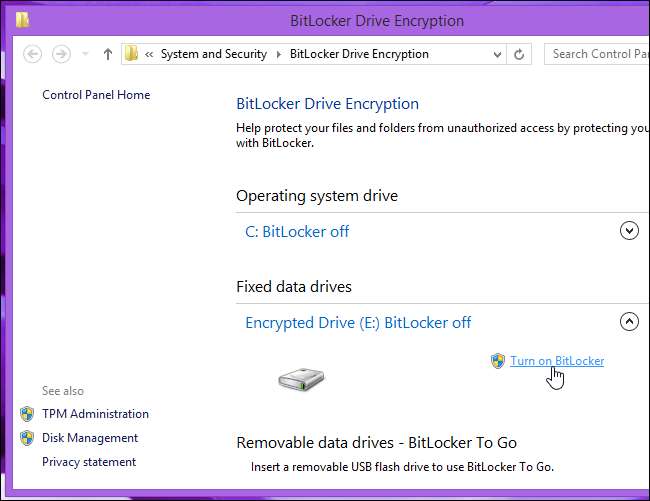Open the Privacy statement link
This screenshot has height=501, width=650.
(89, 462)
